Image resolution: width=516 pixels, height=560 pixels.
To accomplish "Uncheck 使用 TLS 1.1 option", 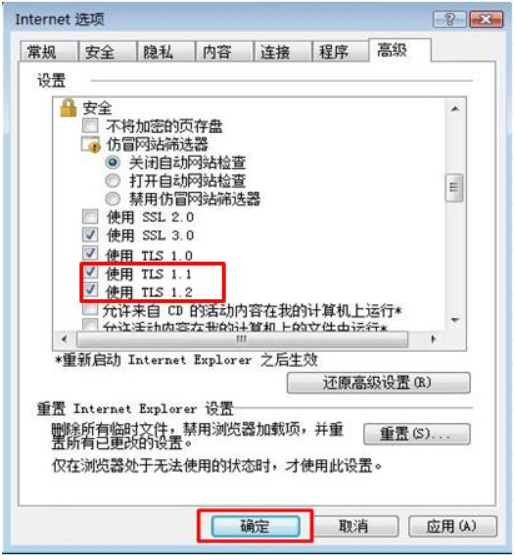I will tap(90, 272).
